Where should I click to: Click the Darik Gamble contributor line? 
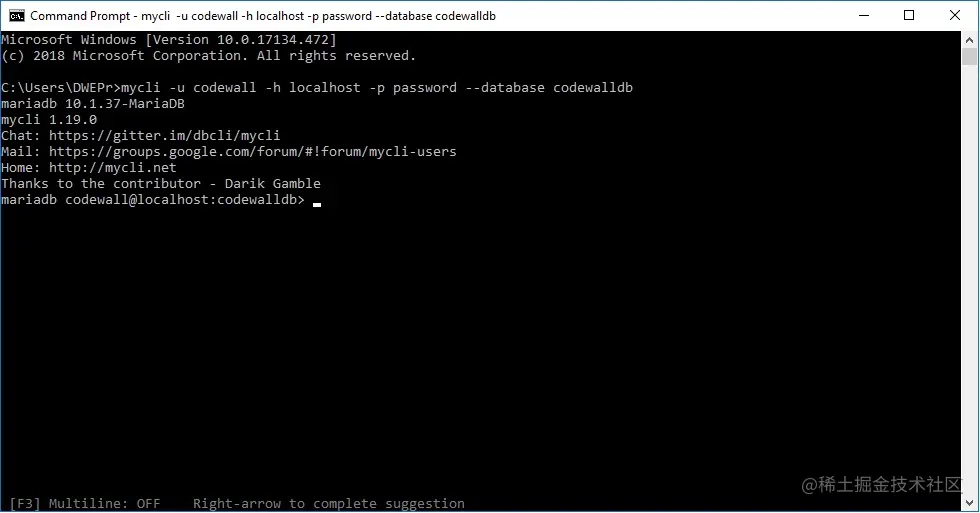coord(161,184)
